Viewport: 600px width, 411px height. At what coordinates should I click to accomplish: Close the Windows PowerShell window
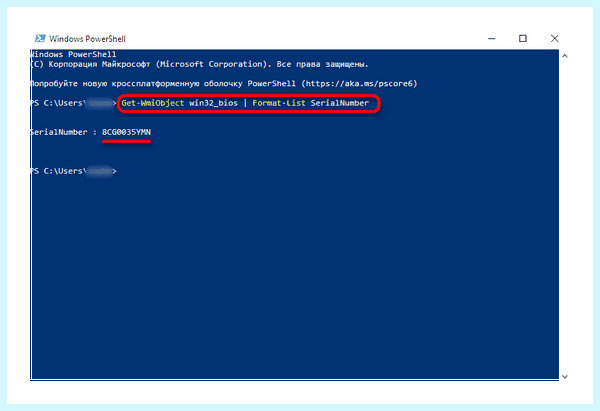[x=554, y=38]
